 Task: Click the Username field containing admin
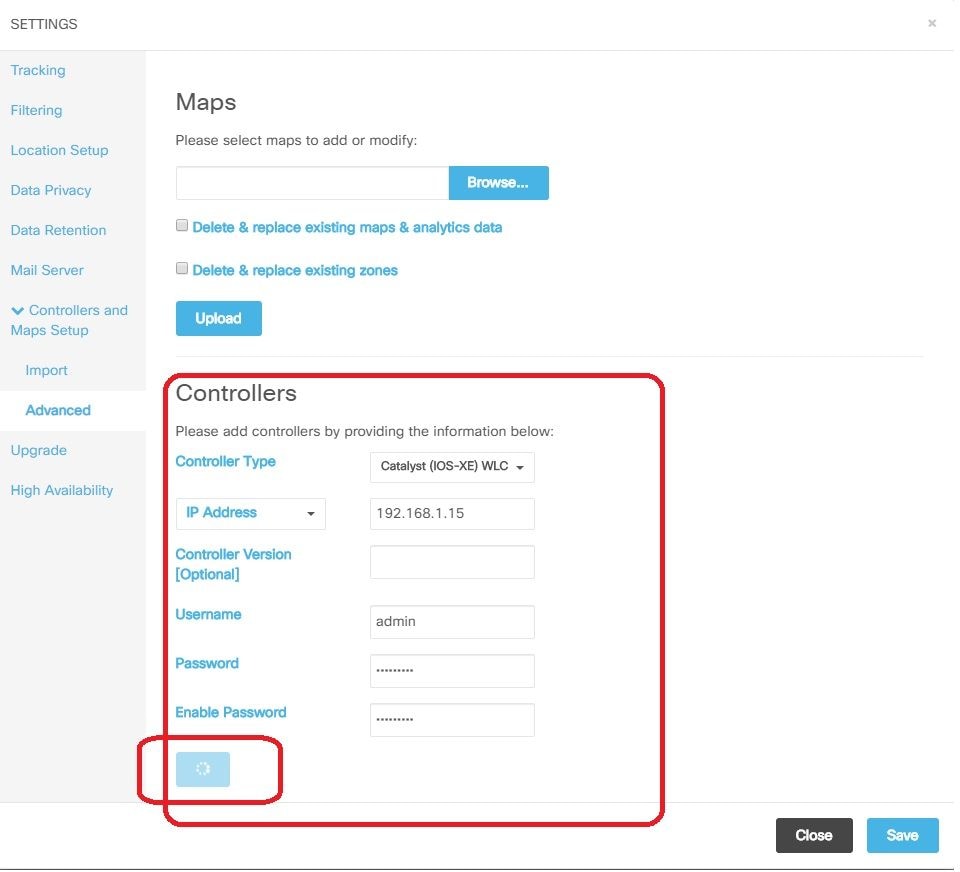tap(452, 622)
